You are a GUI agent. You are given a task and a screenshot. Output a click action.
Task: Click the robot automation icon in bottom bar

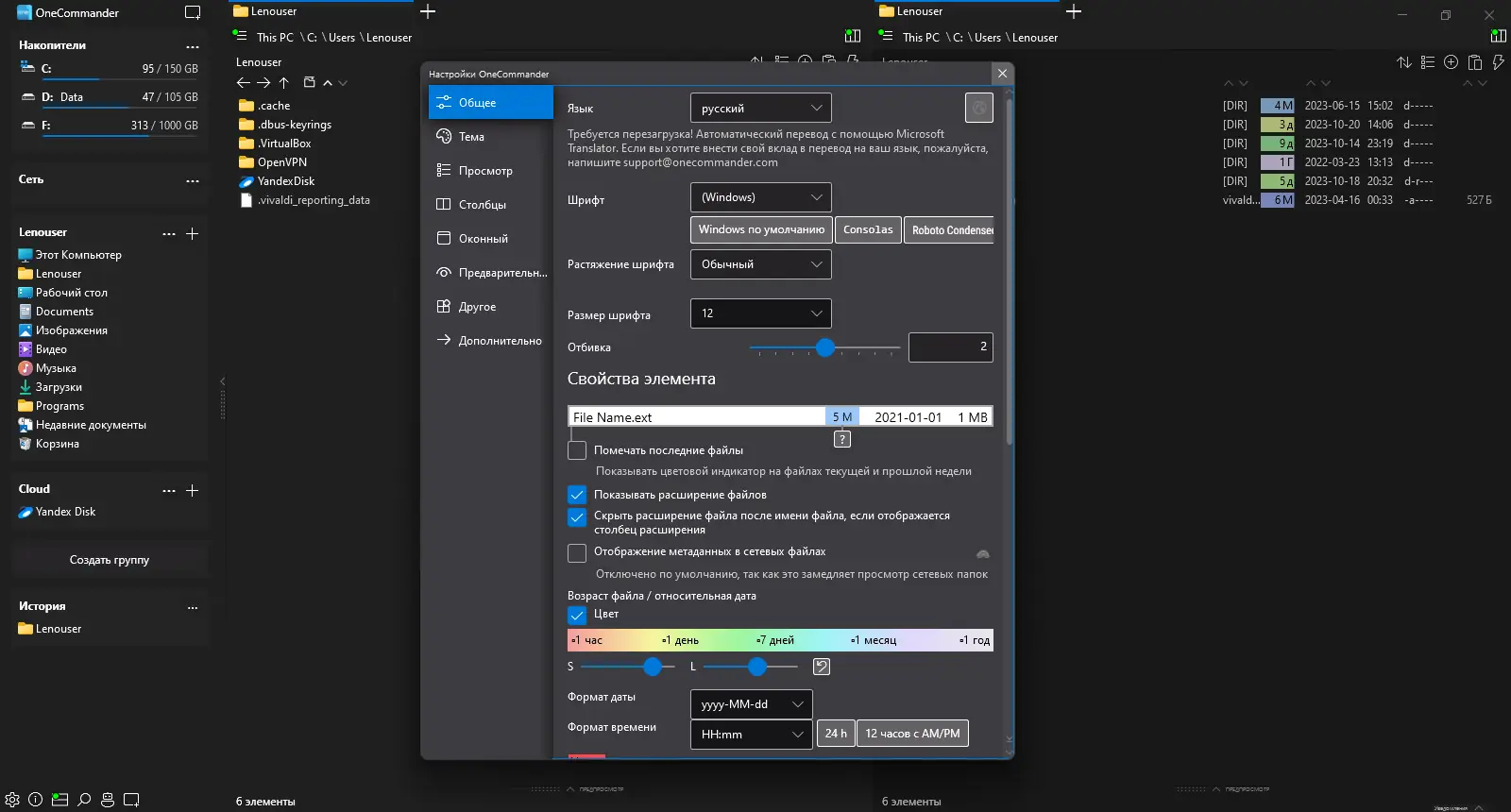(x=108, y=800)
